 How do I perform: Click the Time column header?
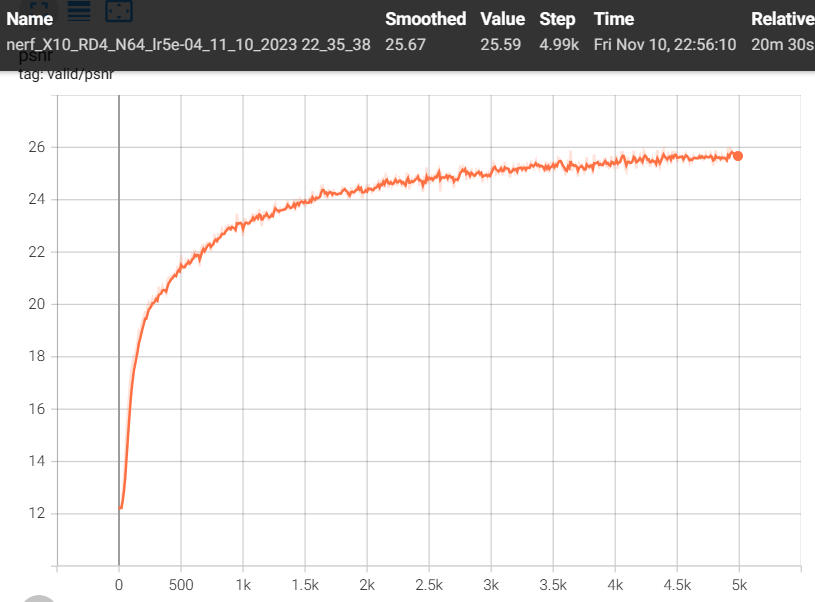(x=613, y=19)
